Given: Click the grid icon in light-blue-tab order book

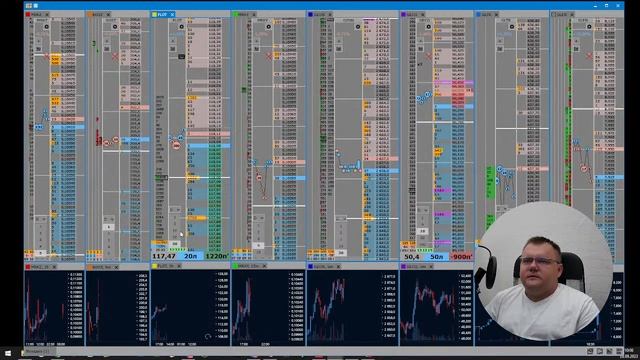Looking at the screenshot, I should coord(500,49).
